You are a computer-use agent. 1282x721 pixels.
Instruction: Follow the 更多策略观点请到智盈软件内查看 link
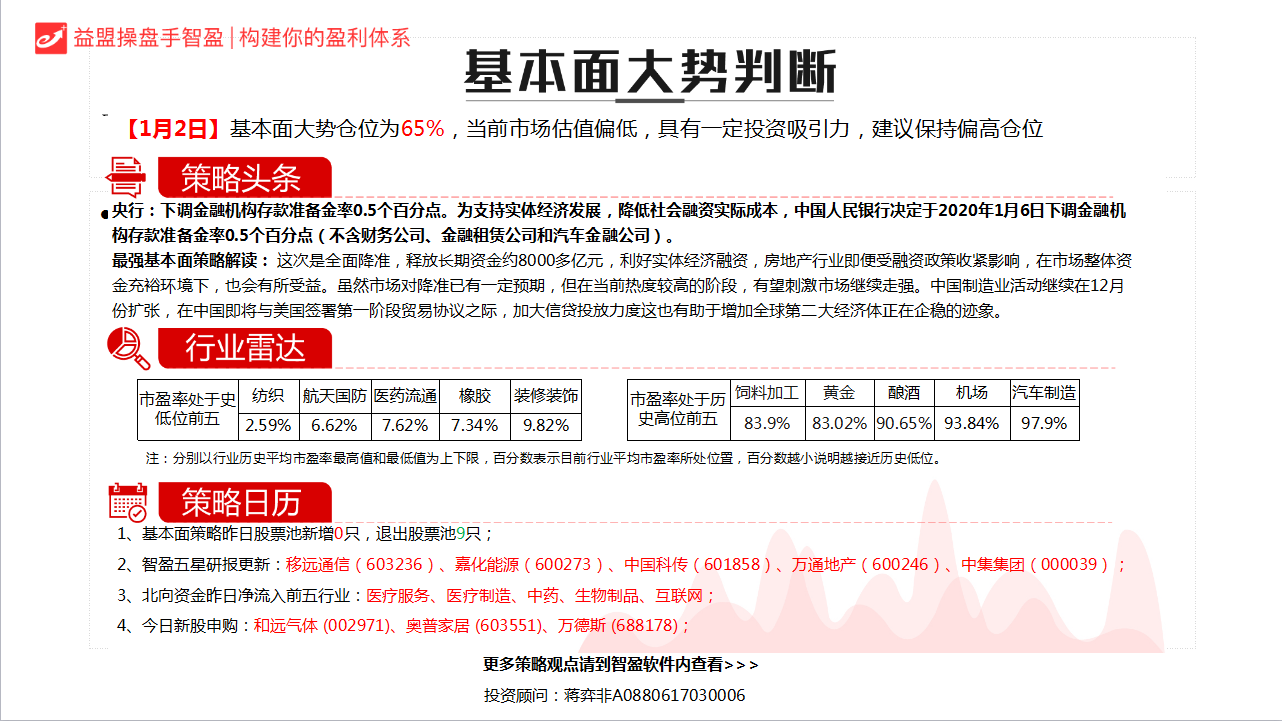point(620,664)
